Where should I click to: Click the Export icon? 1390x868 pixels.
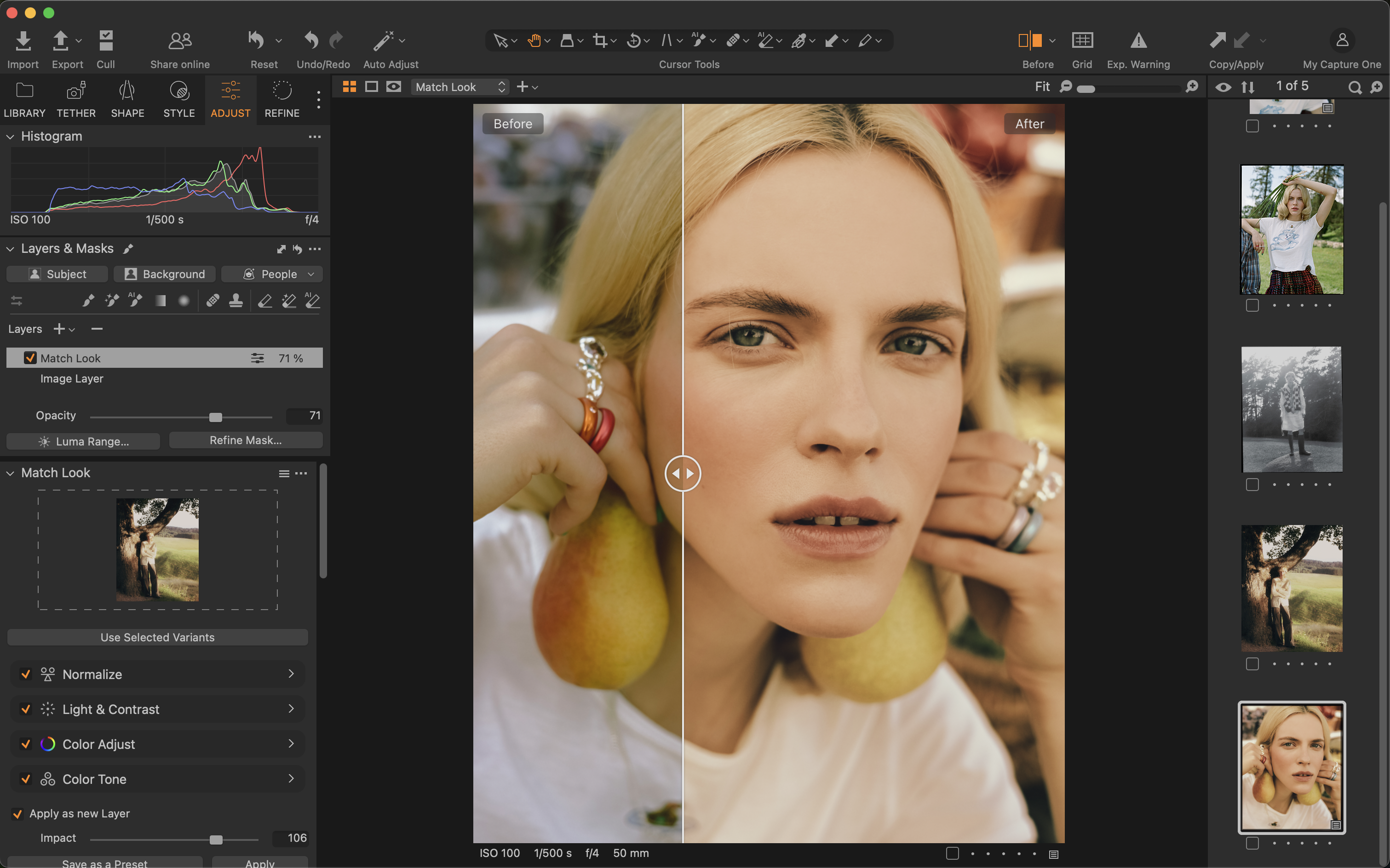(60, 41)
